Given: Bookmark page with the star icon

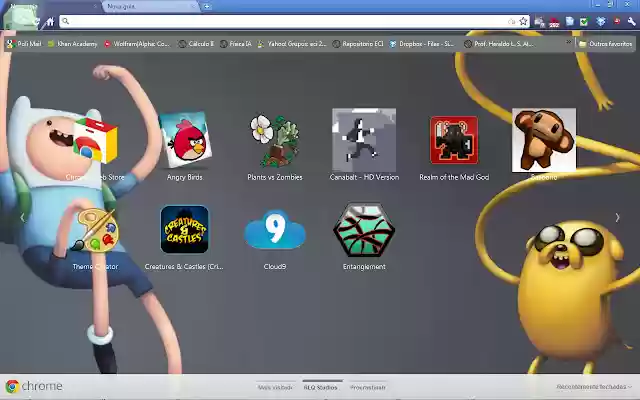Looking at the screenshot, I should (523, 21).
